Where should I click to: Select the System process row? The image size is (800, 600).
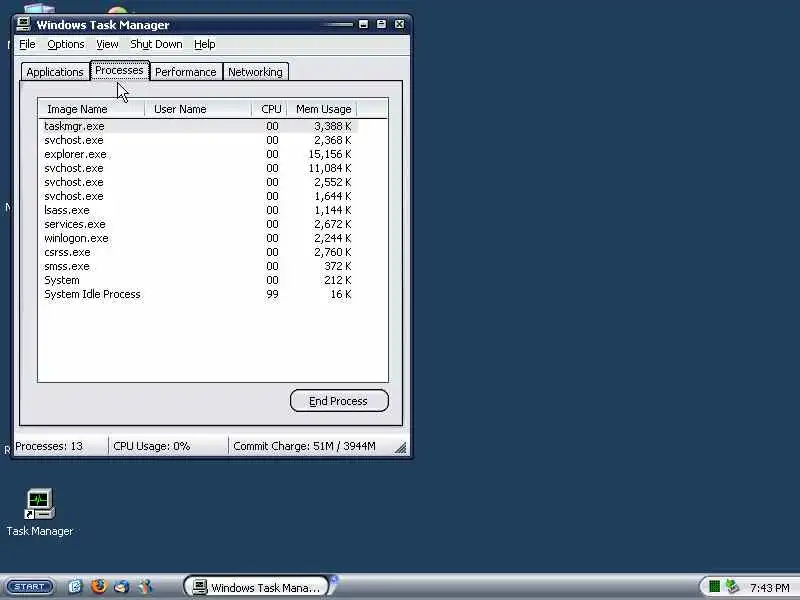(198, 281)
